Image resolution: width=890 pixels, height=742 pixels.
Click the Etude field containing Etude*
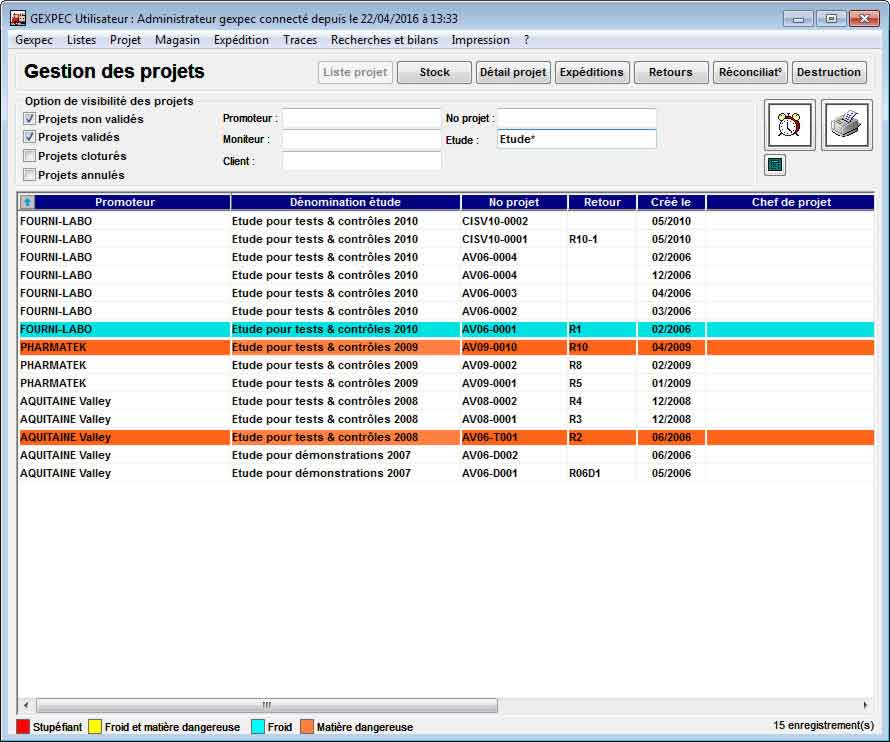coord(577,140)
